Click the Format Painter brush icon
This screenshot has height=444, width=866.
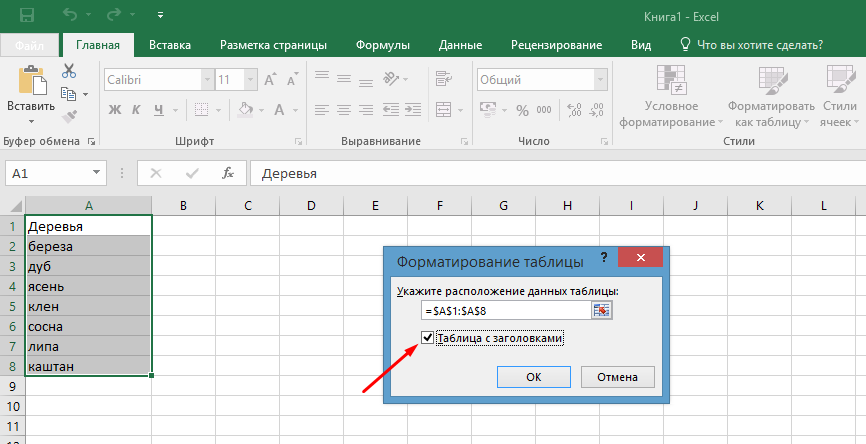pos(69,116)
